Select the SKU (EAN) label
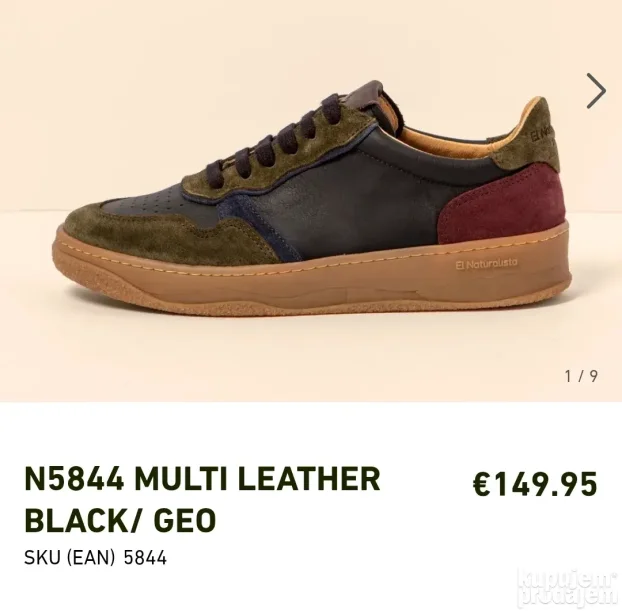Image resolution: width=622 pixels, height=611 pixels. coord(69,557)
